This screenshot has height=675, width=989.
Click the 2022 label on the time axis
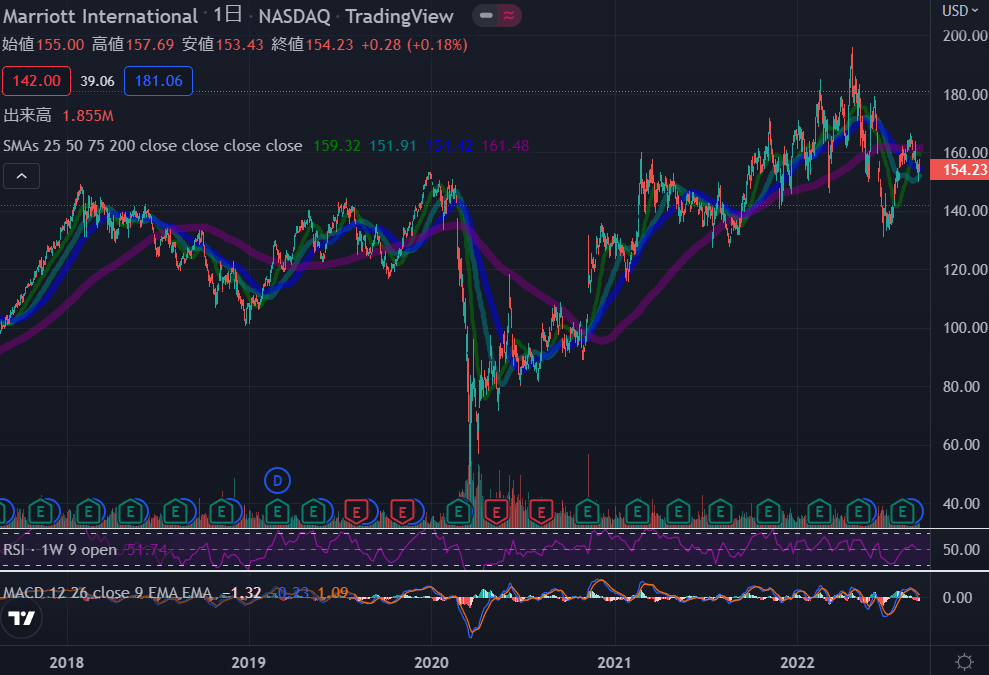(x=797, y=662)
